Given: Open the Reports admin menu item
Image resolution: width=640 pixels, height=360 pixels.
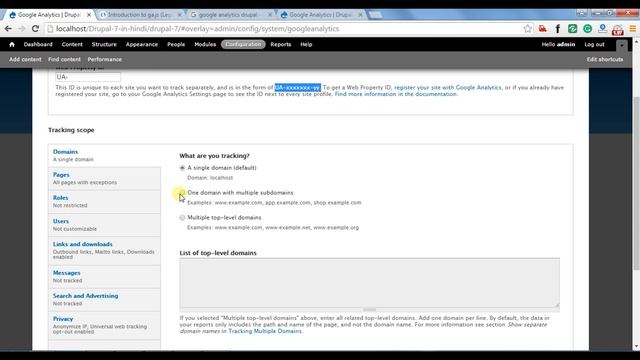Looking at the screenshot, I should coord(281,44).
